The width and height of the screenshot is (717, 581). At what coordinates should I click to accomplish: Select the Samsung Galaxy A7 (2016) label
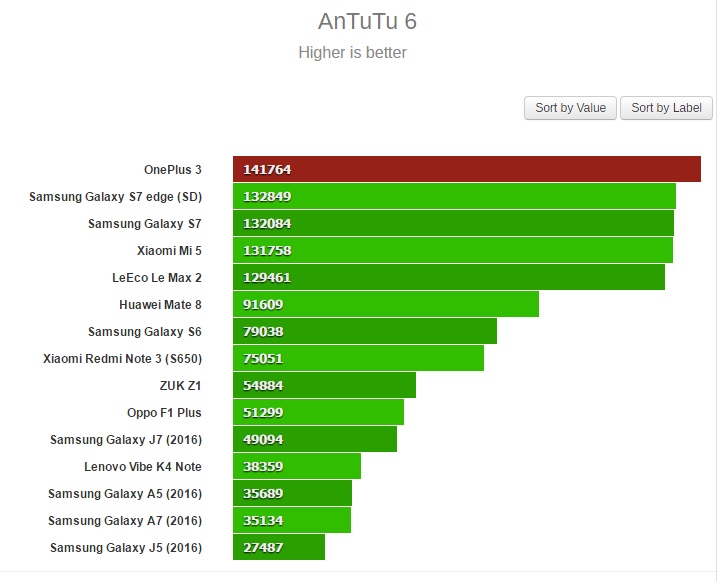coord(125,521)
